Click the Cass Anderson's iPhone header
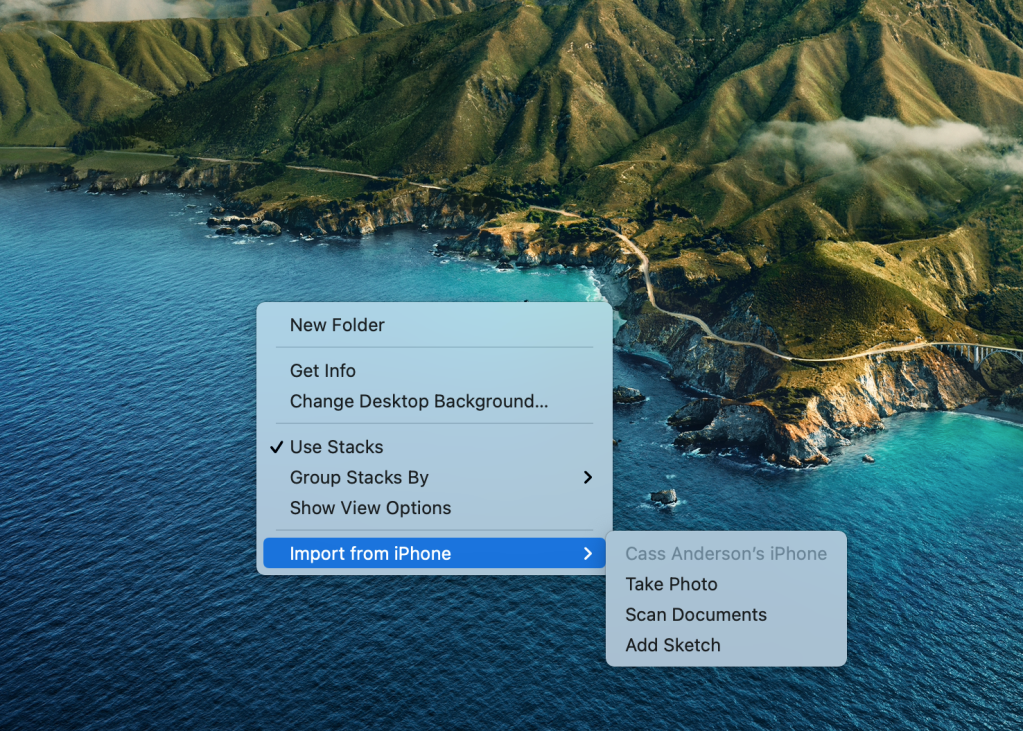 726,554
